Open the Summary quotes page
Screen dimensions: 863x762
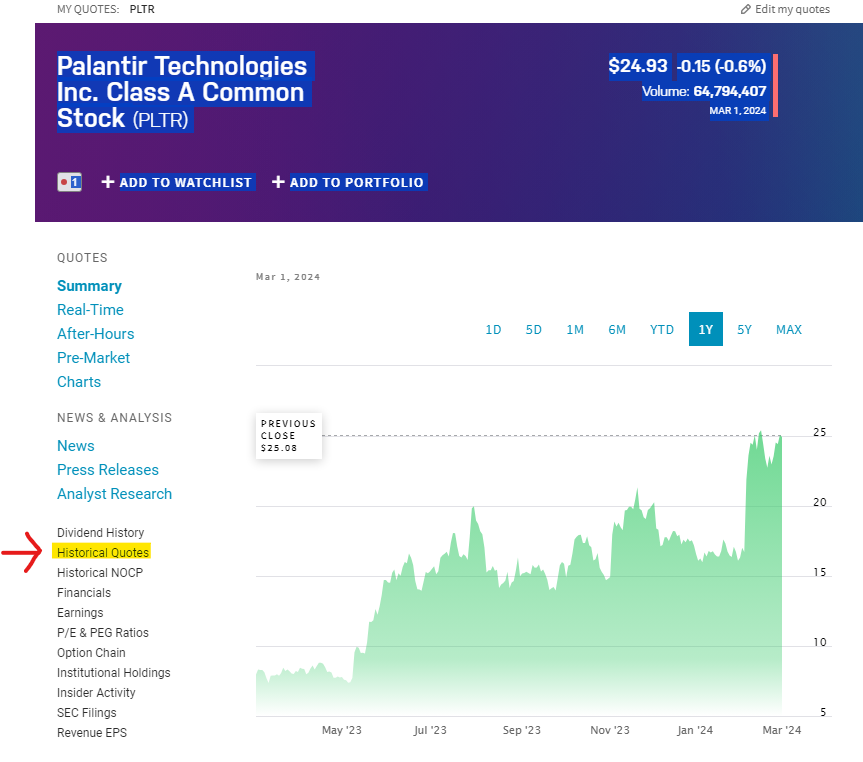[89, 286]
